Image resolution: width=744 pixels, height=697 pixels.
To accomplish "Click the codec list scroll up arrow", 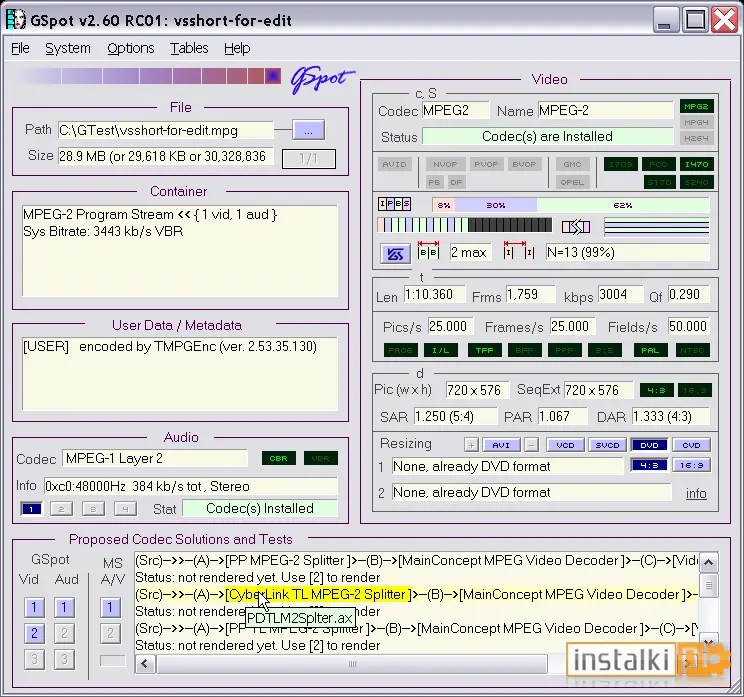I will pyautogui.click(x=709, y=563).
